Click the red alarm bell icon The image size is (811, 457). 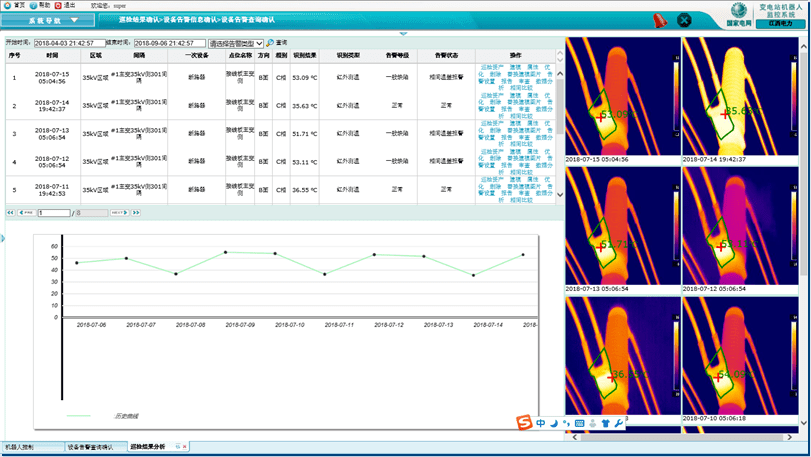[659, 20]
